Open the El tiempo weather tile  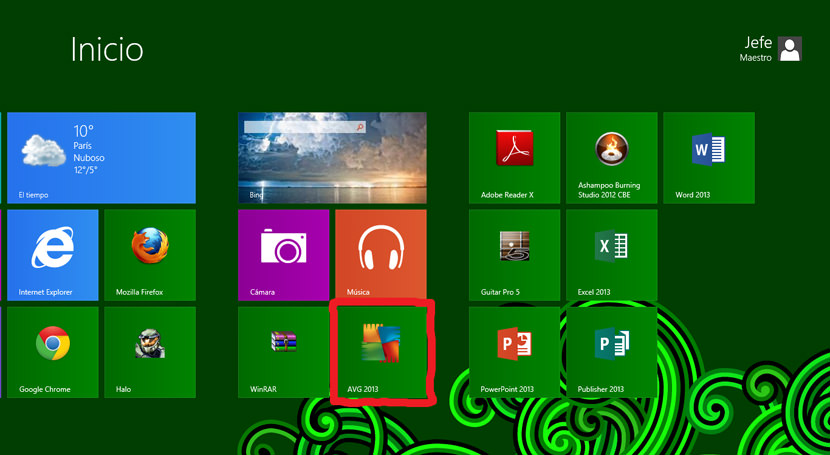[x=101, y=158]
